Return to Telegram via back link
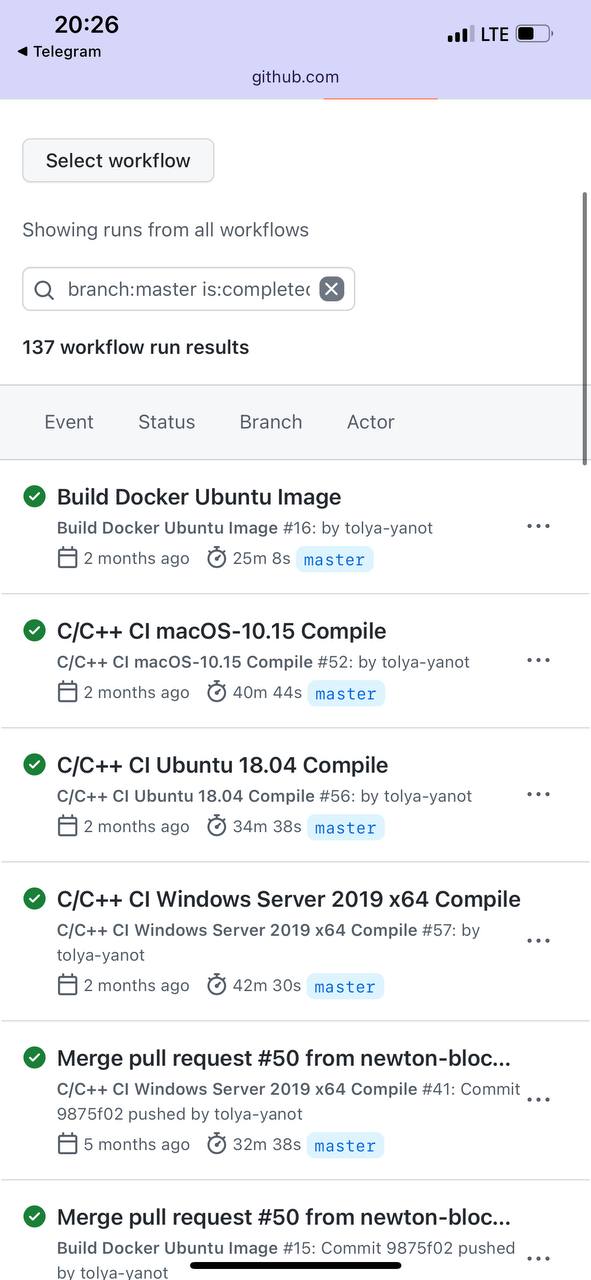Screen dimensions: 591x1280 [x=59, y=52]
